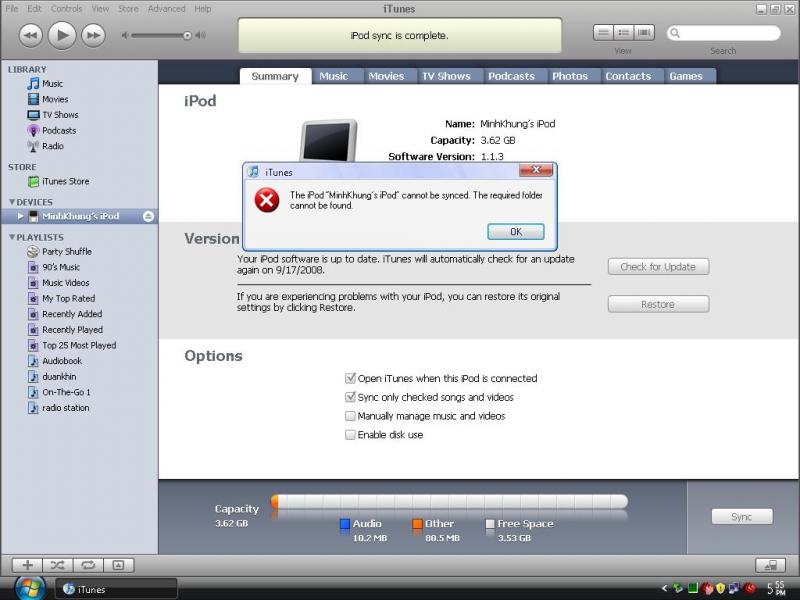
Task: Adjust the volume slider knob
Action: pyautogui.click(x=187, y=35)
